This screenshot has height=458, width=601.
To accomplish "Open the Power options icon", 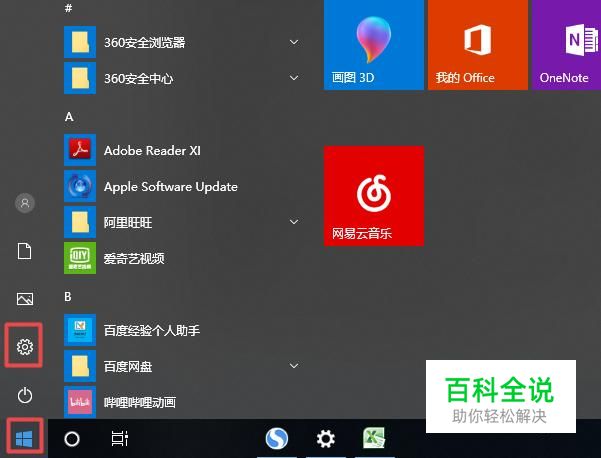I will (x=25, y=395).
